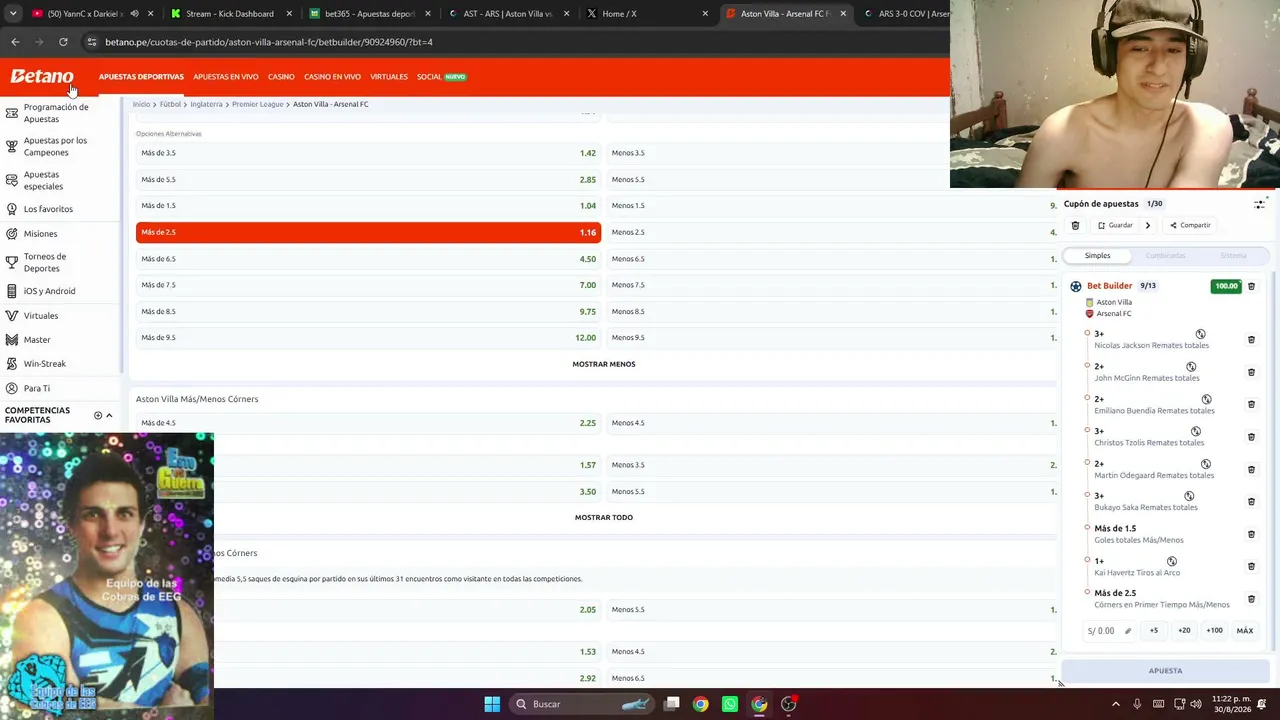The image size is (1280, 720).
Task: Collapse the Competencias Favoritas section
Action: click(109, 415)
